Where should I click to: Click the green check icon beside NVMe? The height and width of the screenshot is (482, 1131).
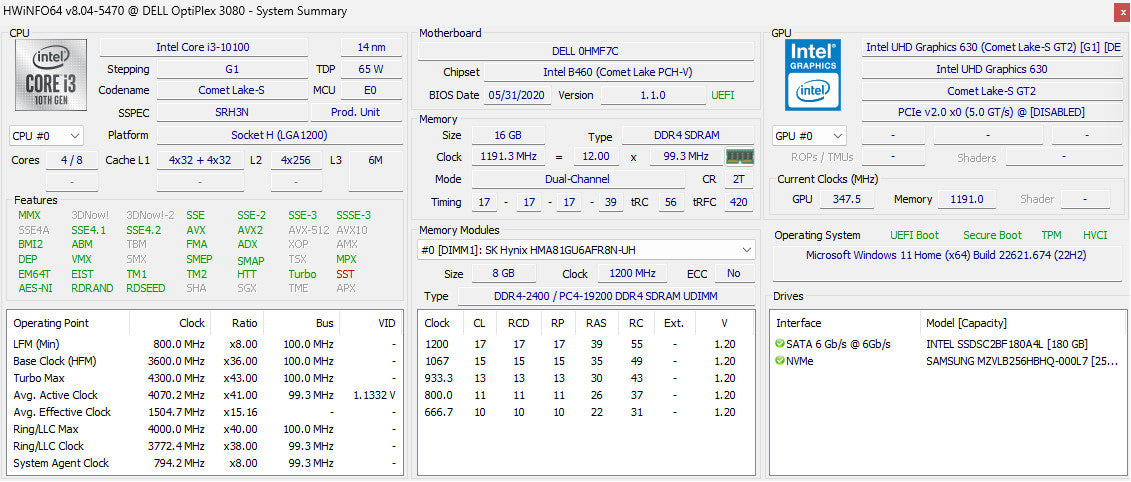tap(780, 361)
